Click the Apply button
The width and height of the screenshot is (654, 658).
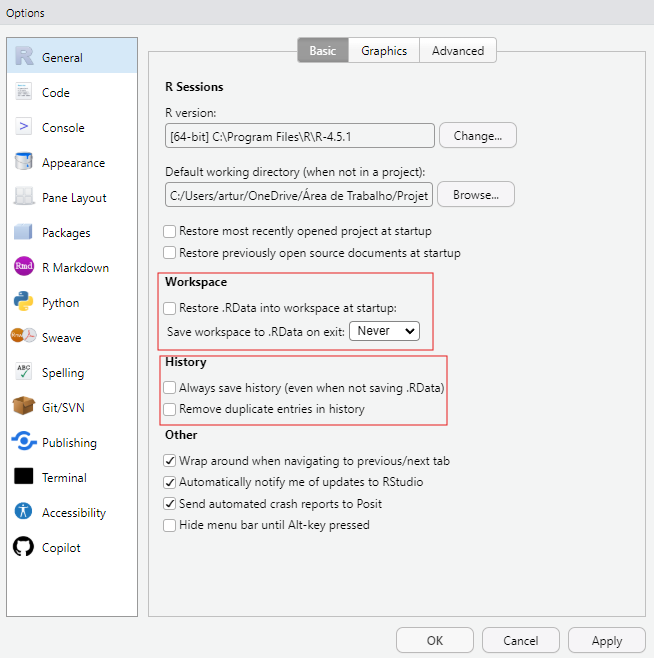(606, 641)
